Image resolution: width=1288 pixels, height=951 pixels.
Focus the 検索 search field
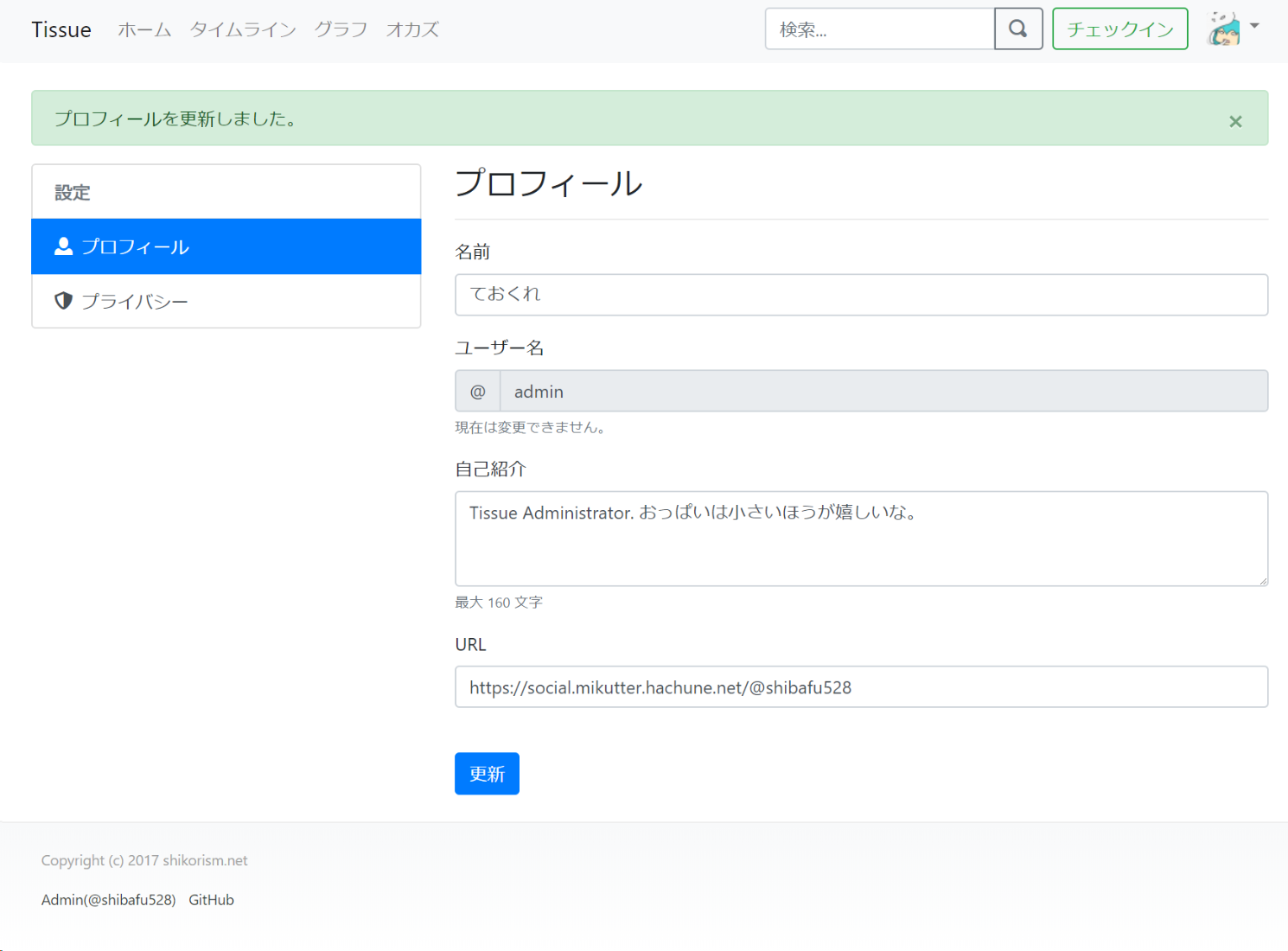pyautogui.click(x=879, y=29)
